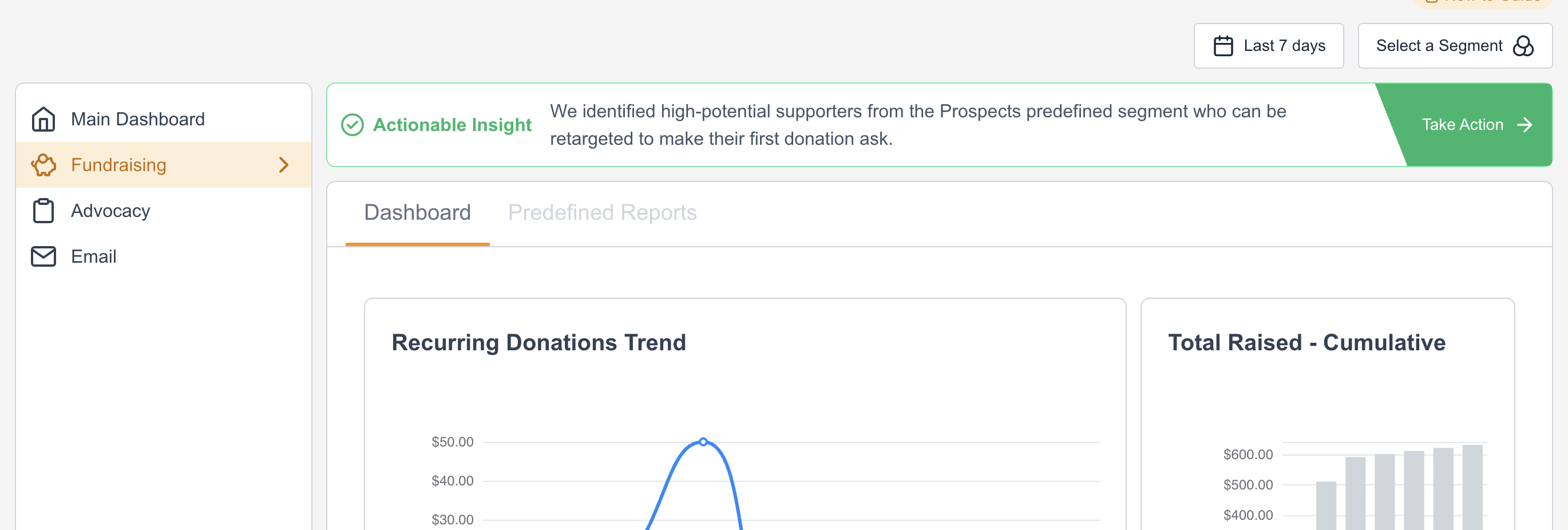This screenshot has height=530, width=1568.
Task: Click the clipboard icon next to Advocacy
Action: [x=43, y=210]
